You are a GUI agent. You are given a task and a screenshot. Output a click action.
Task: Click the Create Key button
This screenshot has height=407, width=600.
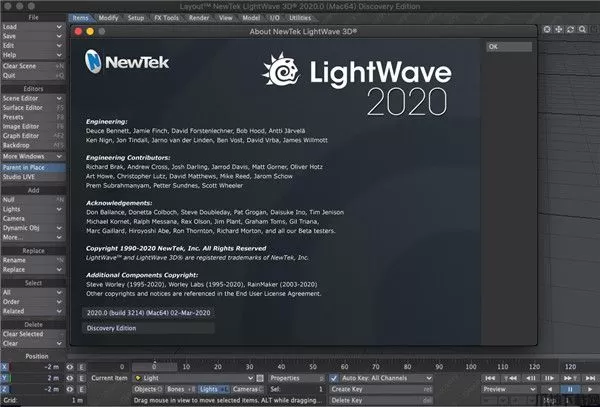[x=381, y=389]
